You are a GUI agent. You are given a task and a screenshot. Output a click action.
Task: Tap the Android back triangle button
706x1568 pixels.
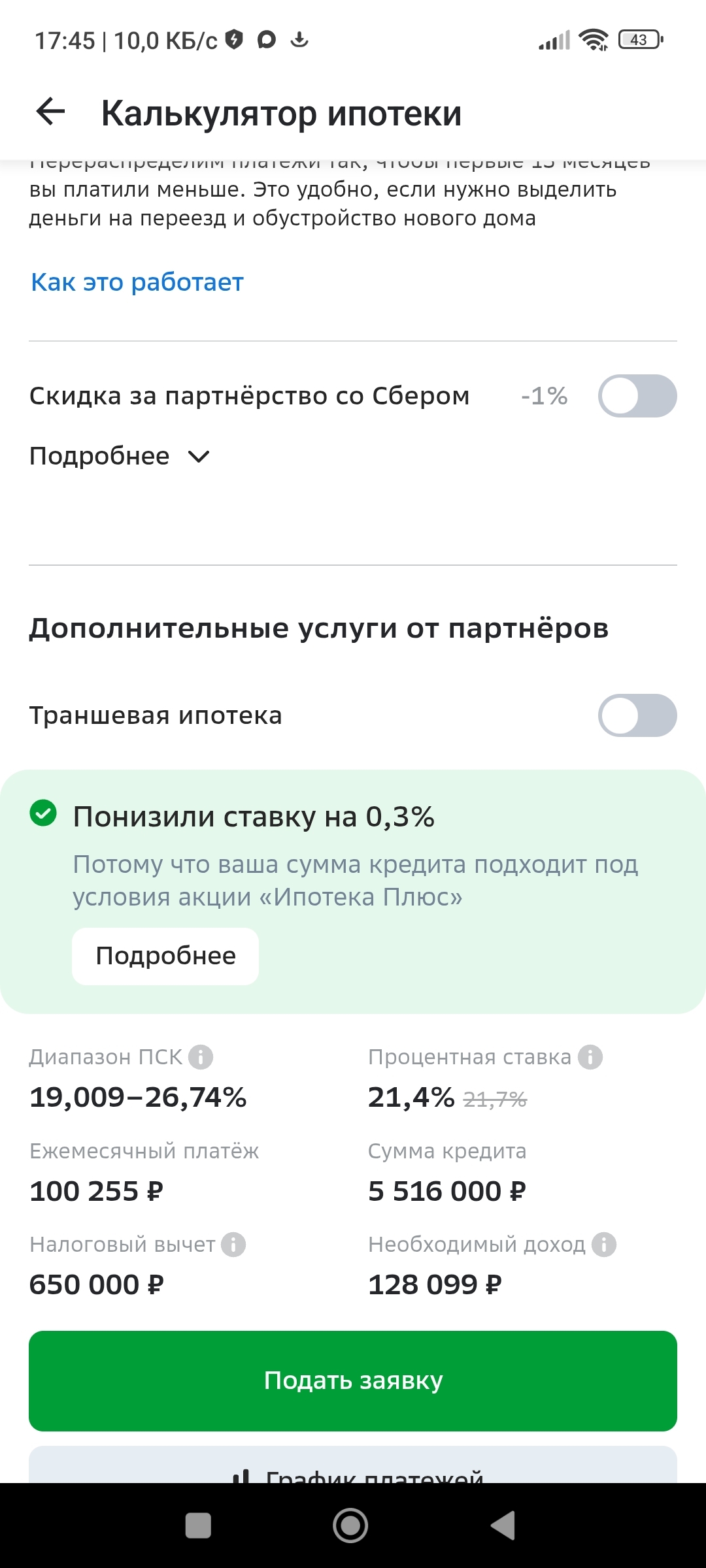pos(503,1526)
